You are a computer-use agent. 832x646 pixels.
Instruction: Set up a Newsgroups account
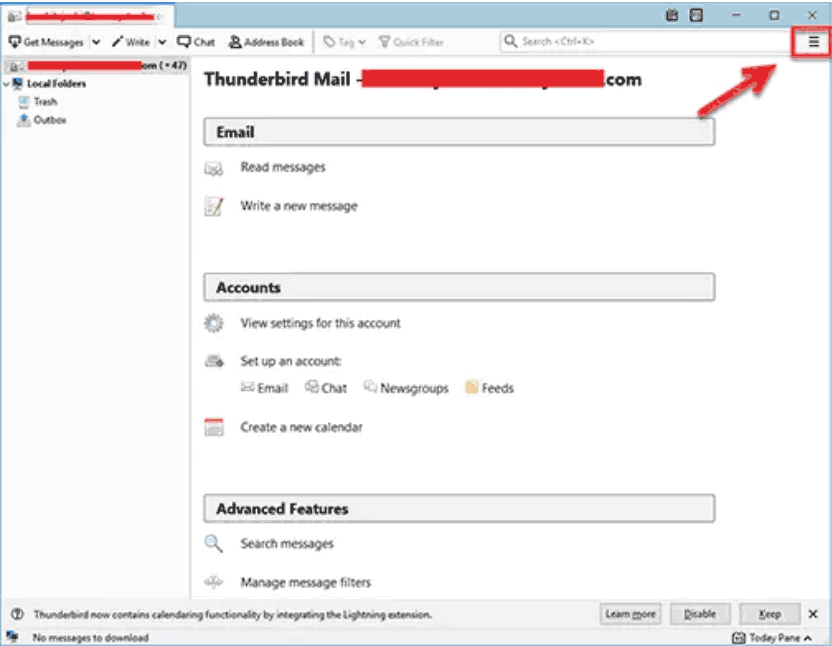(406, 388)
